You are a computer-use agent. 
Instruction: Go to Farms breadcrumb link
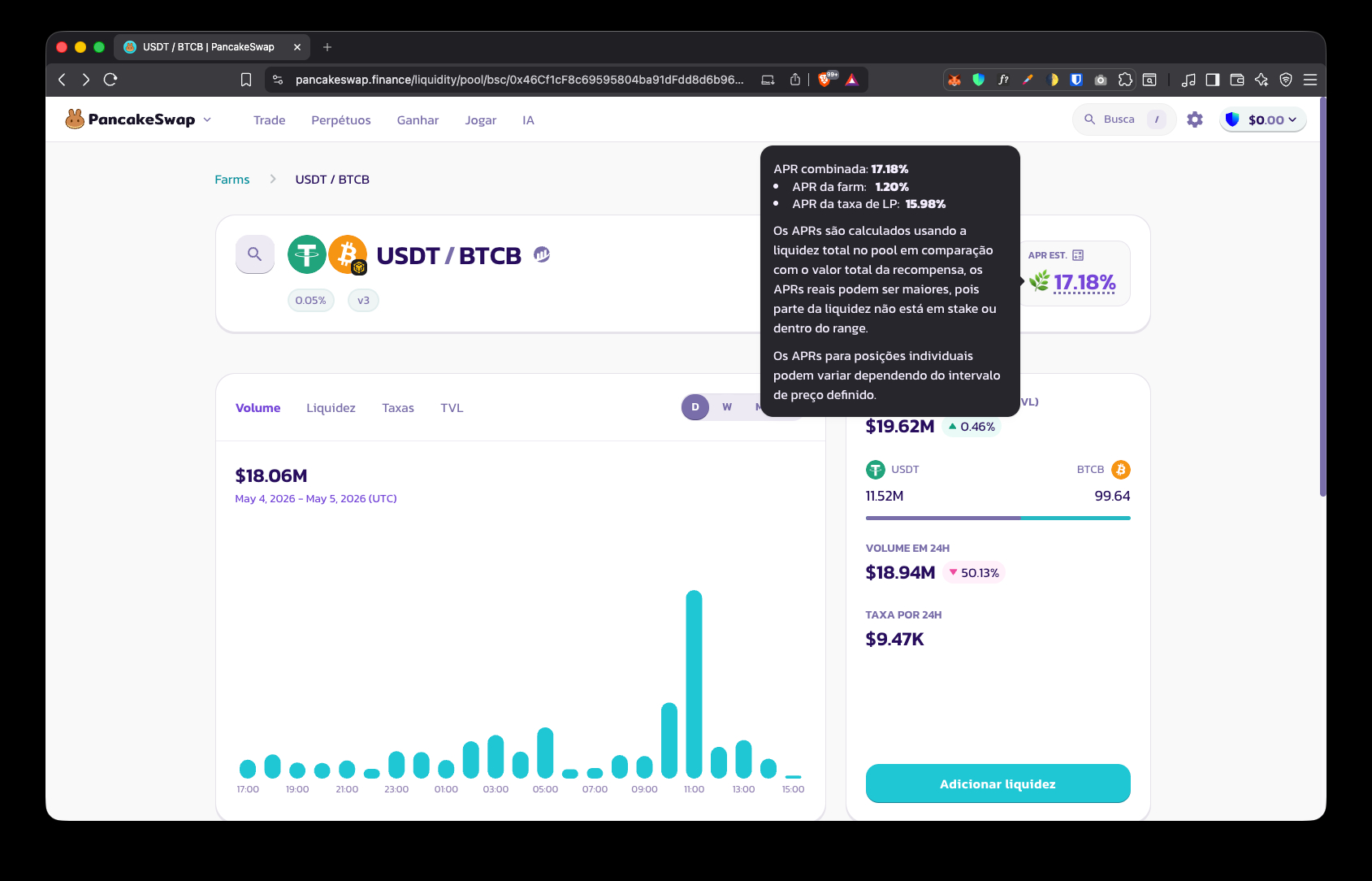click(232, 180)
